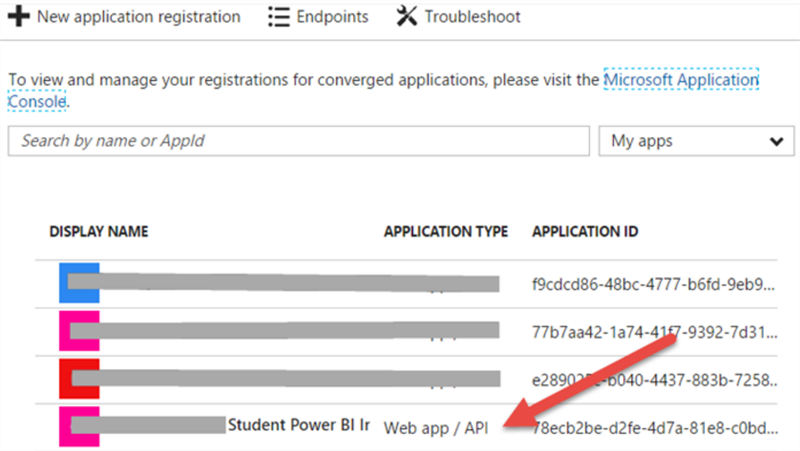Screen dimensions: 800x451
Task: Click the Web app / API type cell
Action: coord(436,428)
